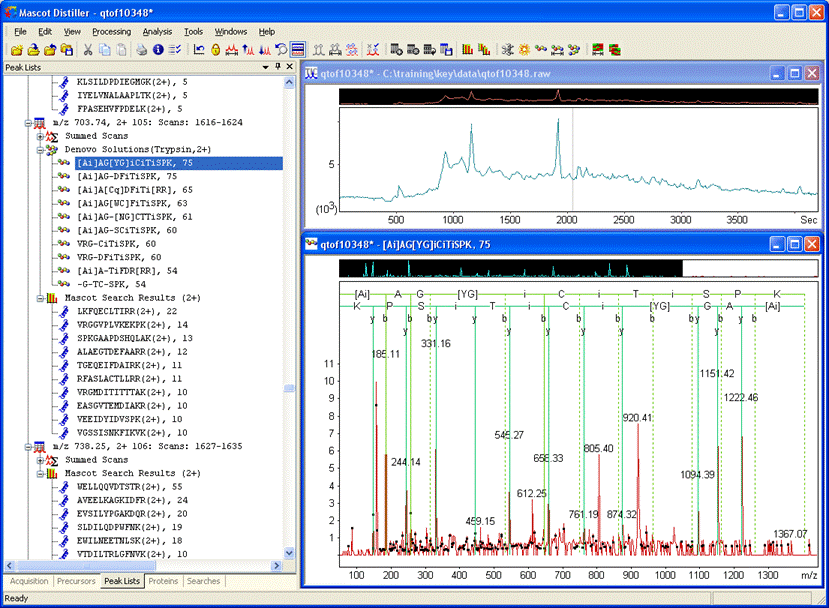This screenshot has height=608, width=829.
Task: Open the Peak Lists panel dropdown arrow
Action: (x=266, y=67)
